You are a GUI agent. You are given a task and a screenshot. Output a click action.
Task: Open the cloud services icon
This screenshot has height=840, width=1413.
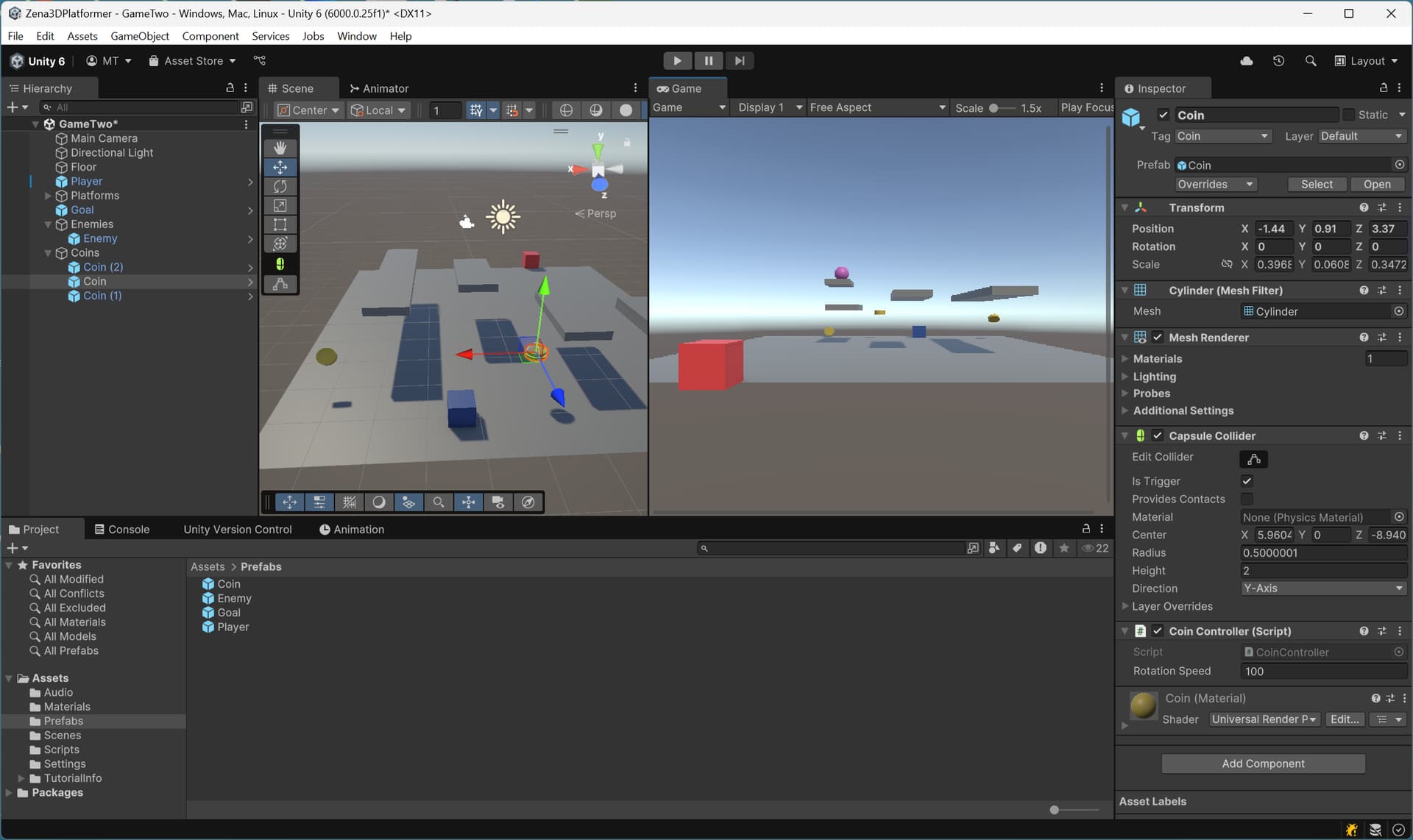pyautogui.click(x=1247, y=61)
